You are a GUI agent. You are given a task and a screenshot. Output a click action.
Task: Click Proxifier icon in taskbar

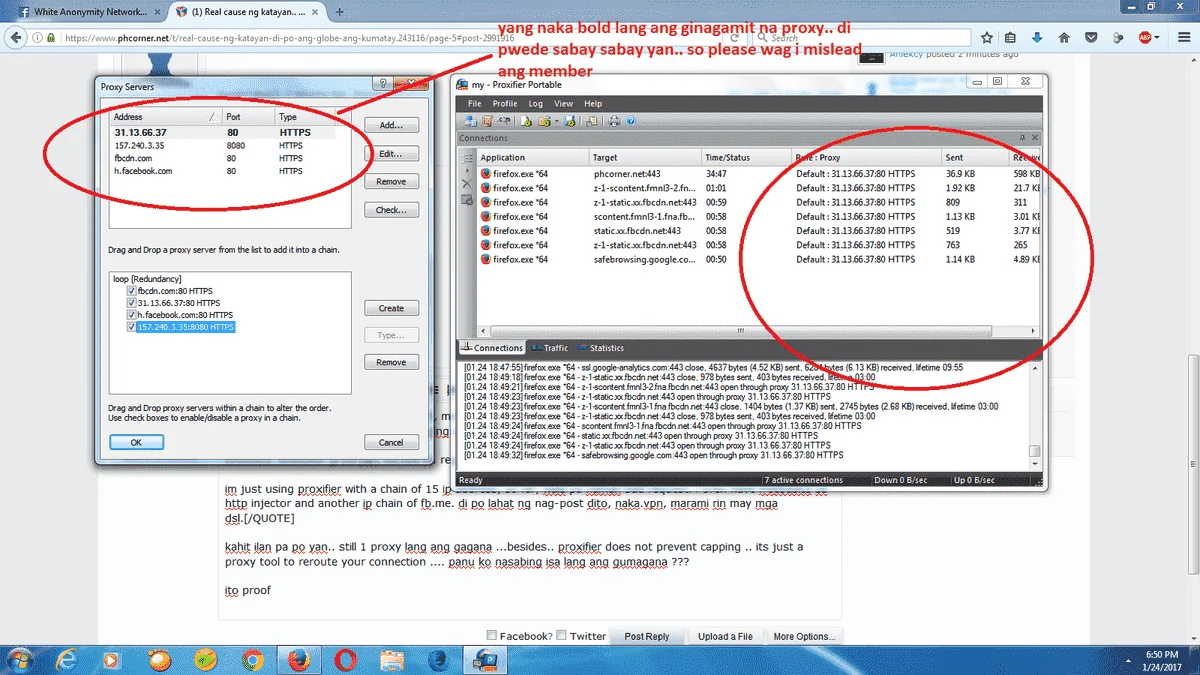[x=485, y=660]
